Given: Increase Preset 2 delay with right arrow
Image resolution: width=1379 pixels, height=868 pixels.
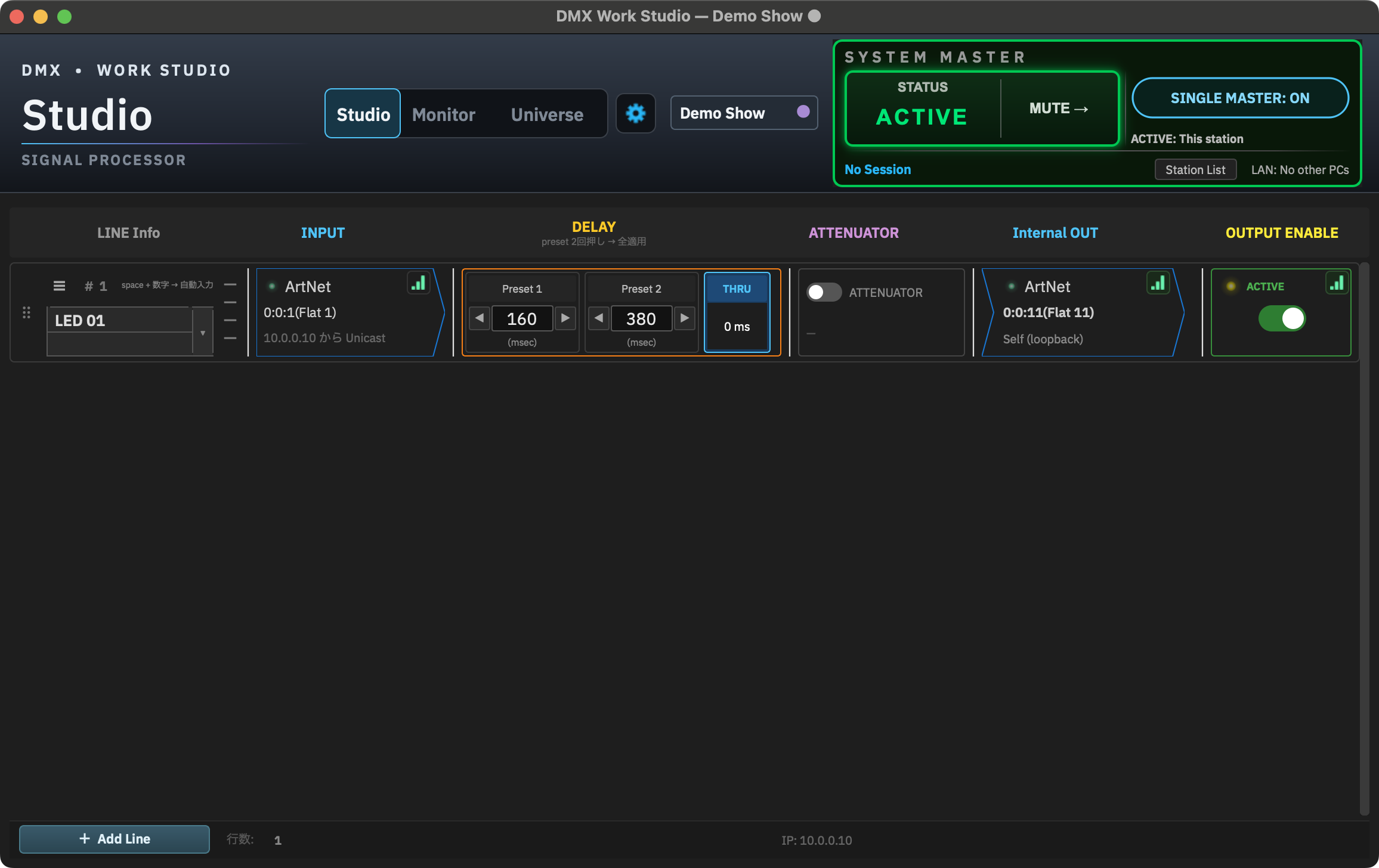Looking at the screenshot, I should pos(685,318).
